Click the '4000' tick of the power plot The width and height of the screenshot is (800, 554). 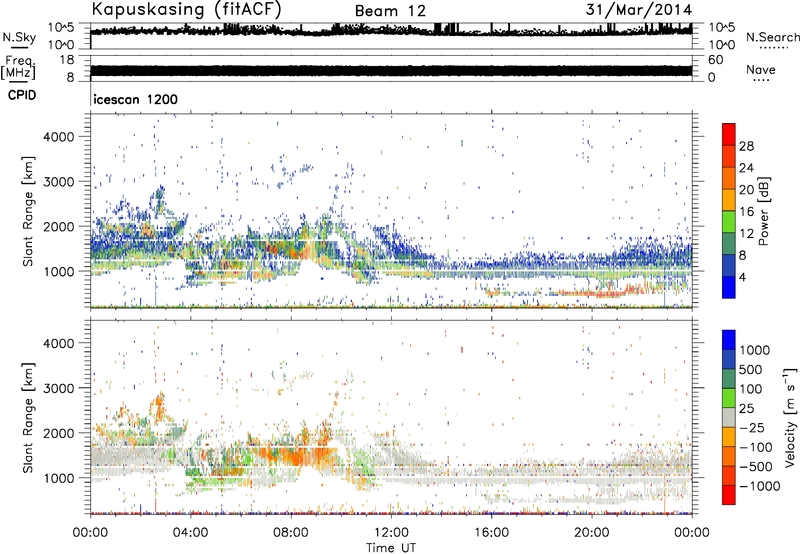click(x=59, y=137)
